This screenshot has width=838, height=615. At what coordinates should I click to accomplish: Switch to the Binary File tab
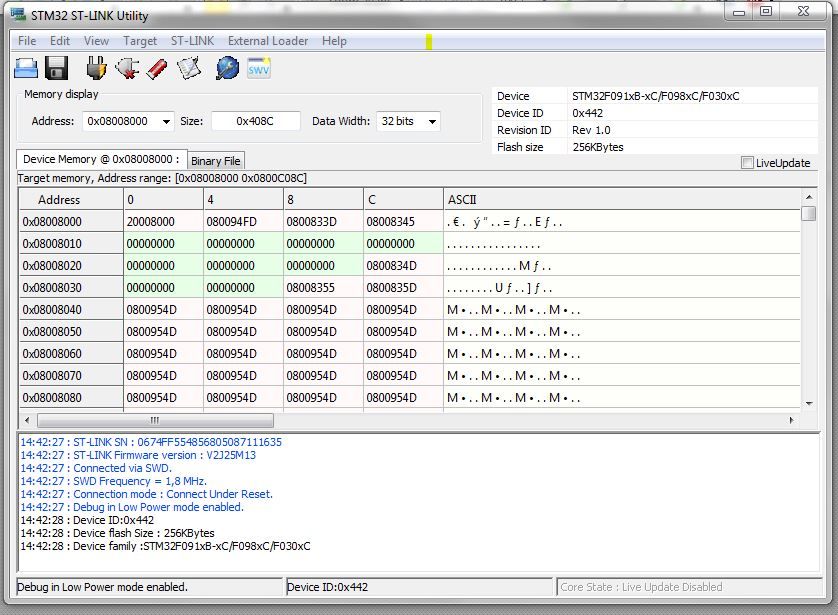(215, 161)
